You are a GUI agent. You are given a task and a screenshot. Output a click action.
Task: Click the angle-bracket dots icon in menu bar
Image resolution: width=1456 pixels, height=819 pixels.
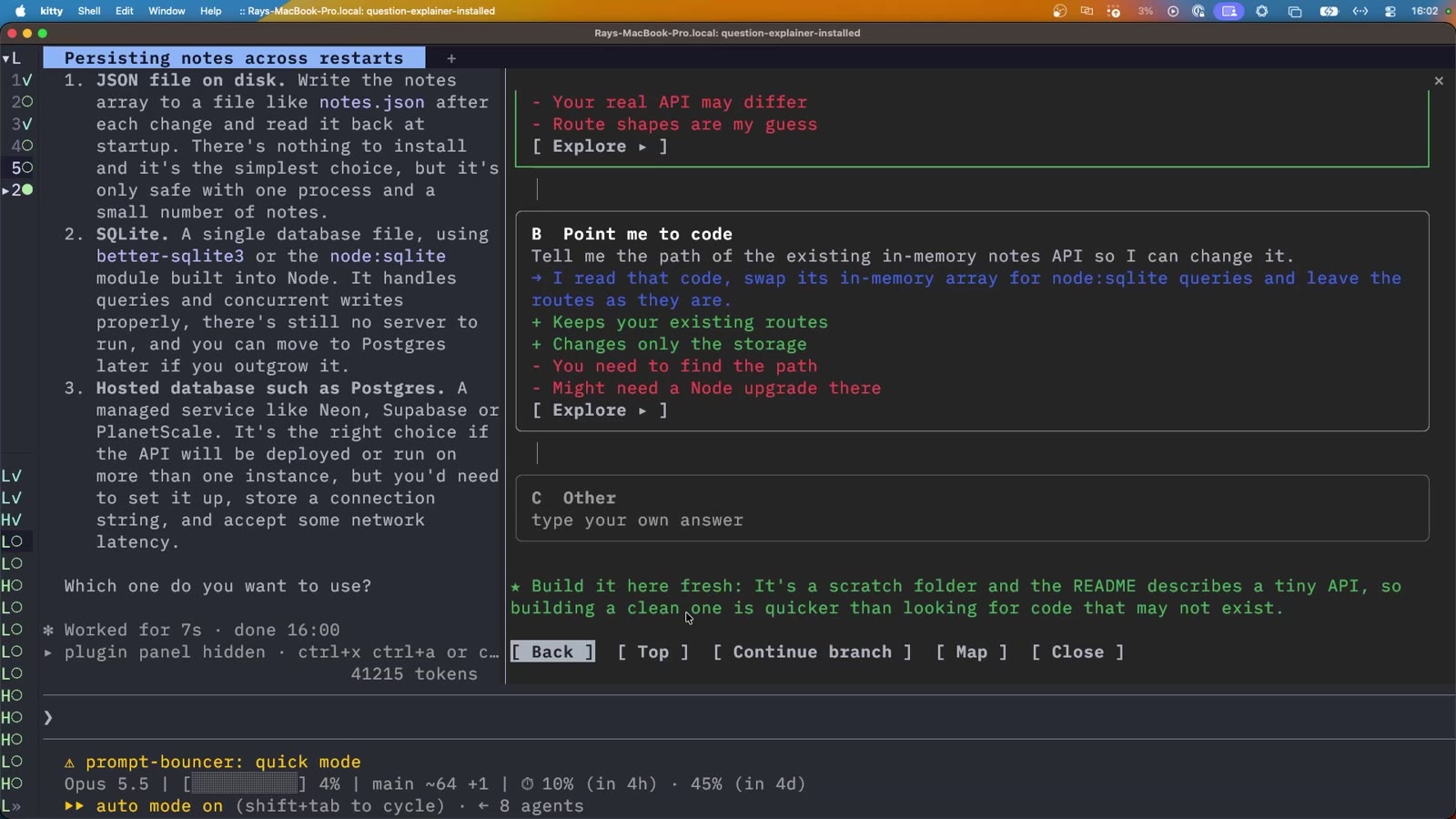[x=1360, y=11]
